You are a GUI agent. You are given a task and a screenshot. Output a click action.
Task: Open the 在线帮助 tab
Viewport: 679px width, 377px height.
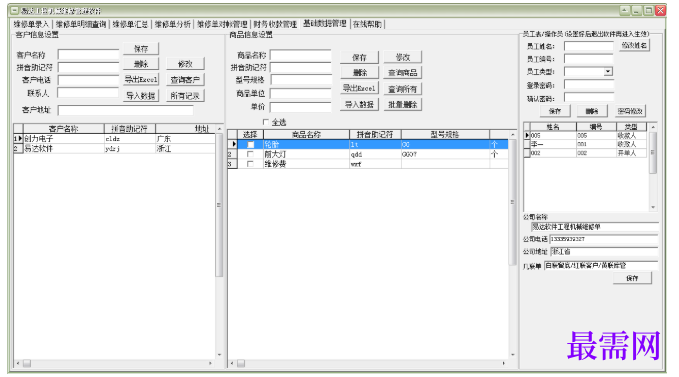click(367, 24)
